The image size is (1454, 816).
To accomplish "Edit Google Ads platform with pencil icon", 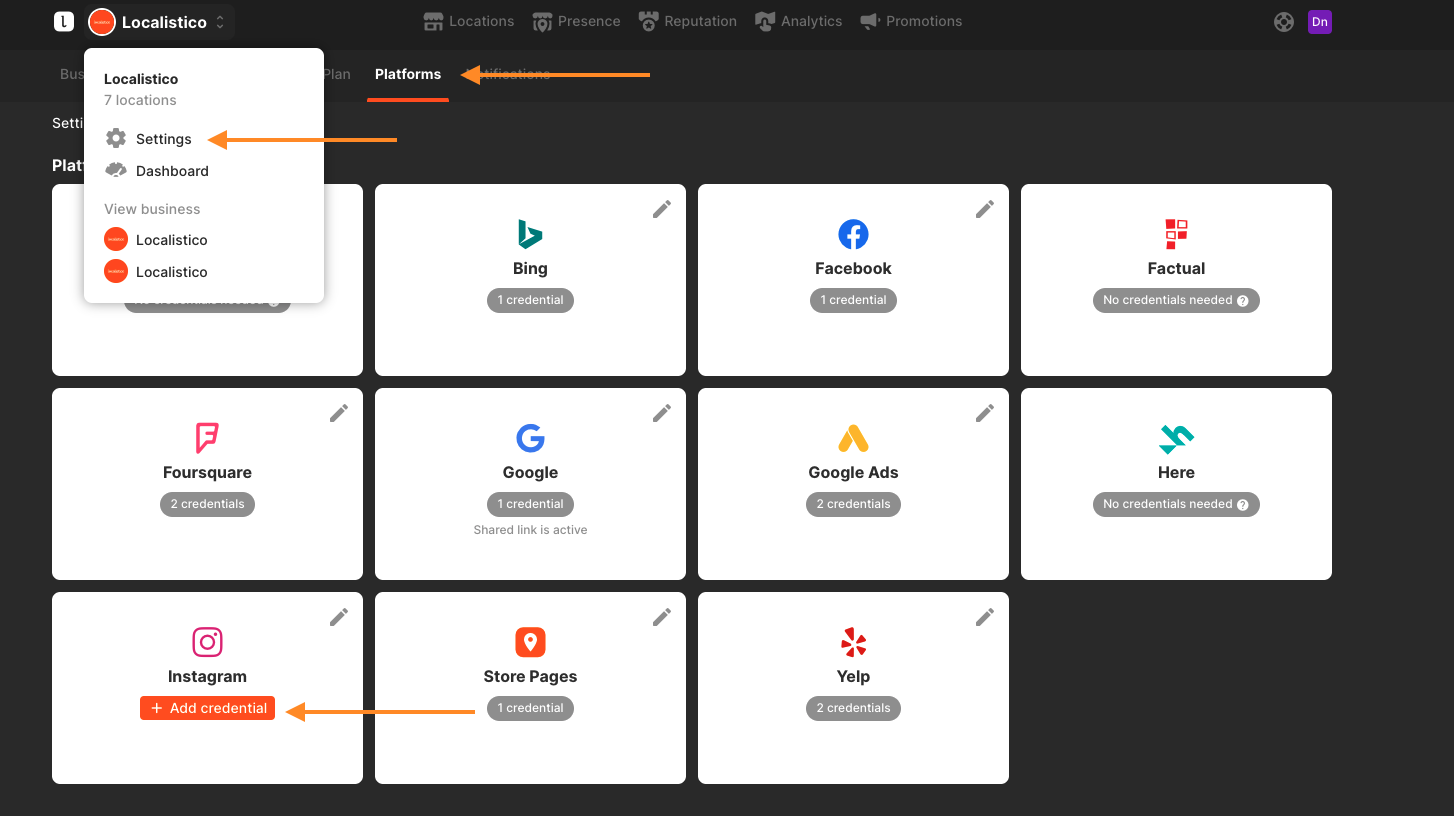I will [985, 413].
